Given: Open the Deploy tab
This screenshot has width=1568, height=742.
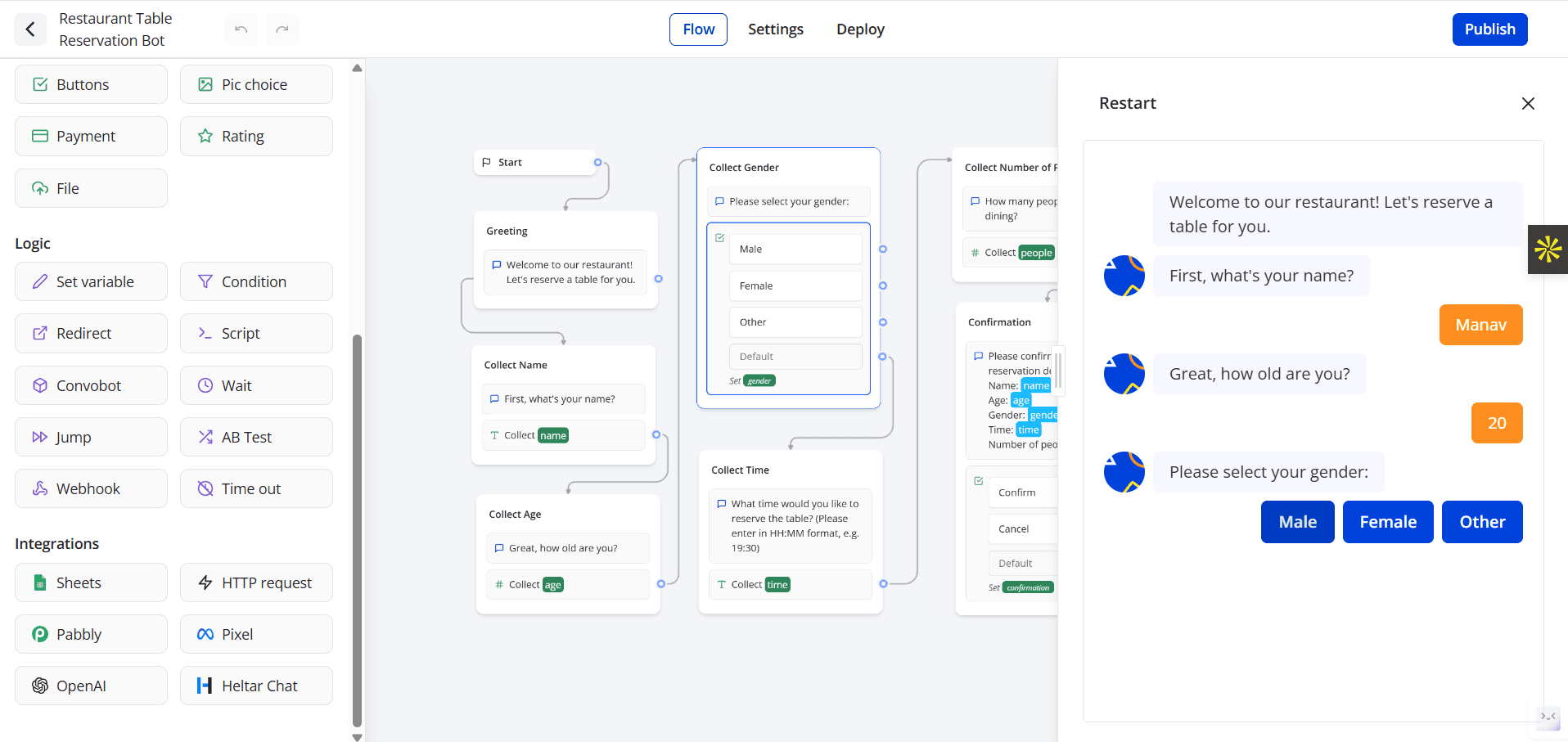Looking at the screenshot, I should [x=860, y=29].
